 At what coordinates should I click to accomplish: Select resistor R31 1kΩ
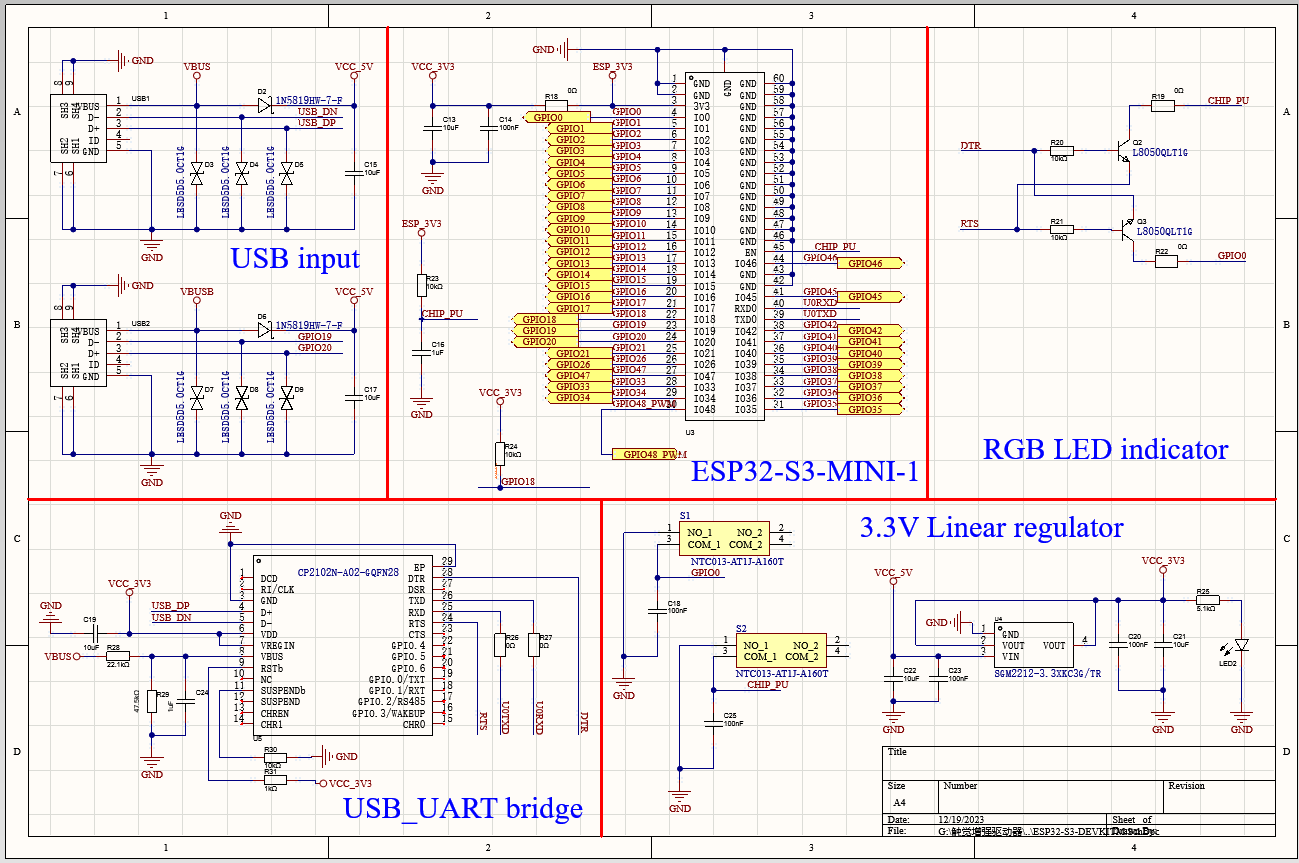pos(274,779)
